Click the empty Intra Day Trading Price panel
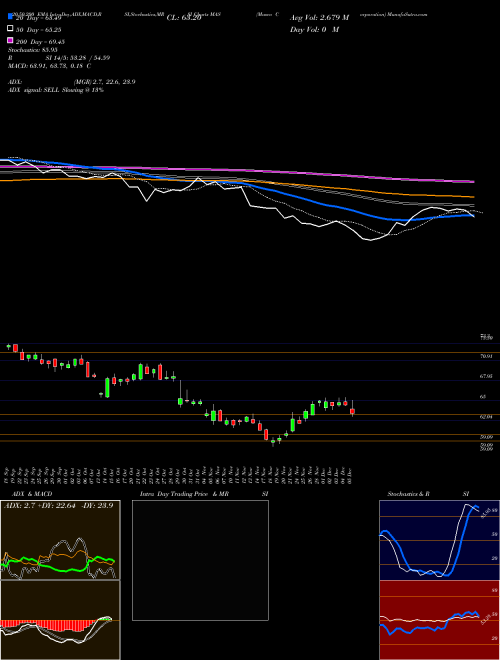Image resolution: width=500 pixels, height=660 pixels. [x=200, y=560]
